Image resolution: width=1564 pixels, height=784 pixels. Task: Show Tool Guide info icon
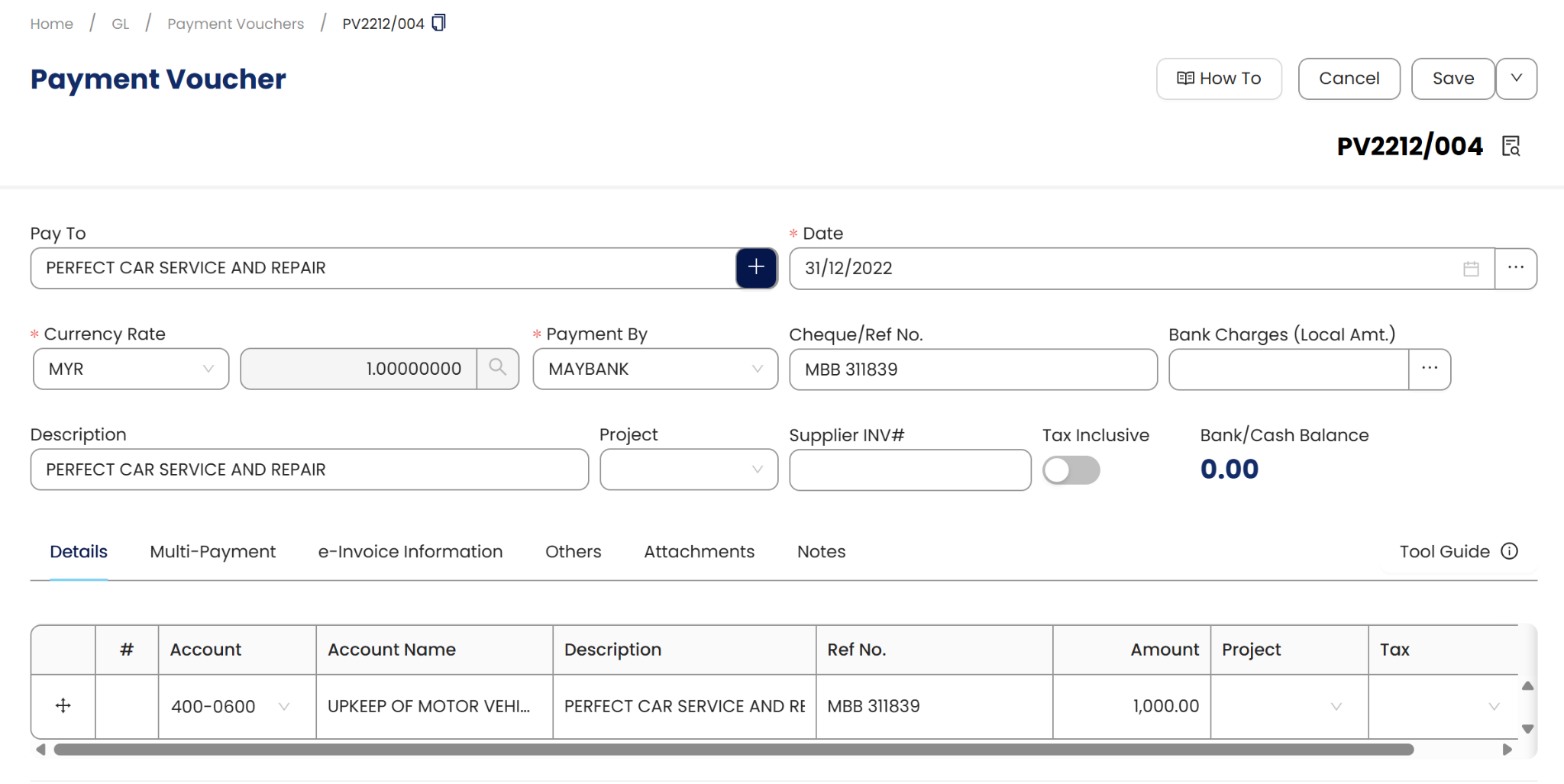pyautogui.click(x=1510, y=551)
